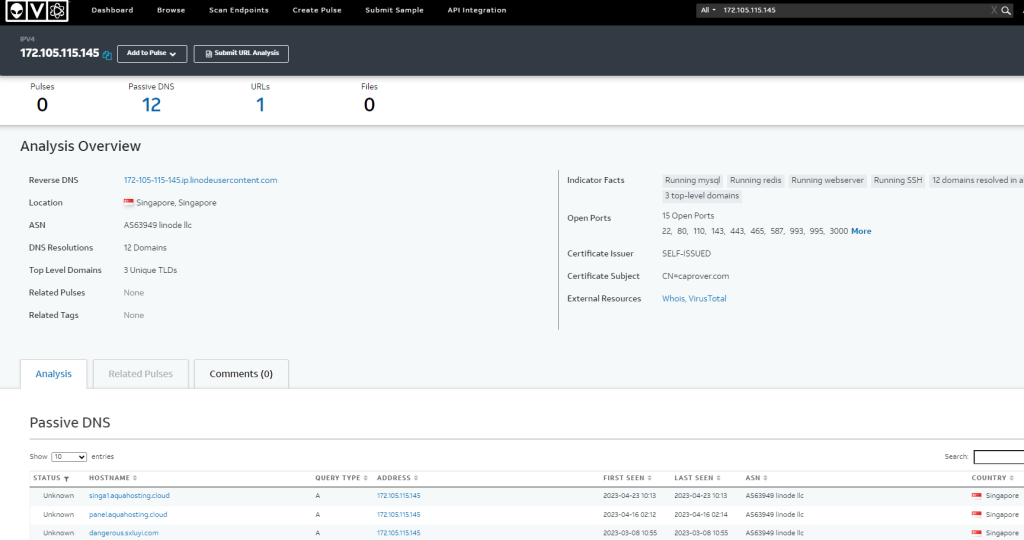
Task: Click the OTX atom logo icon
Action: (58, 11)
